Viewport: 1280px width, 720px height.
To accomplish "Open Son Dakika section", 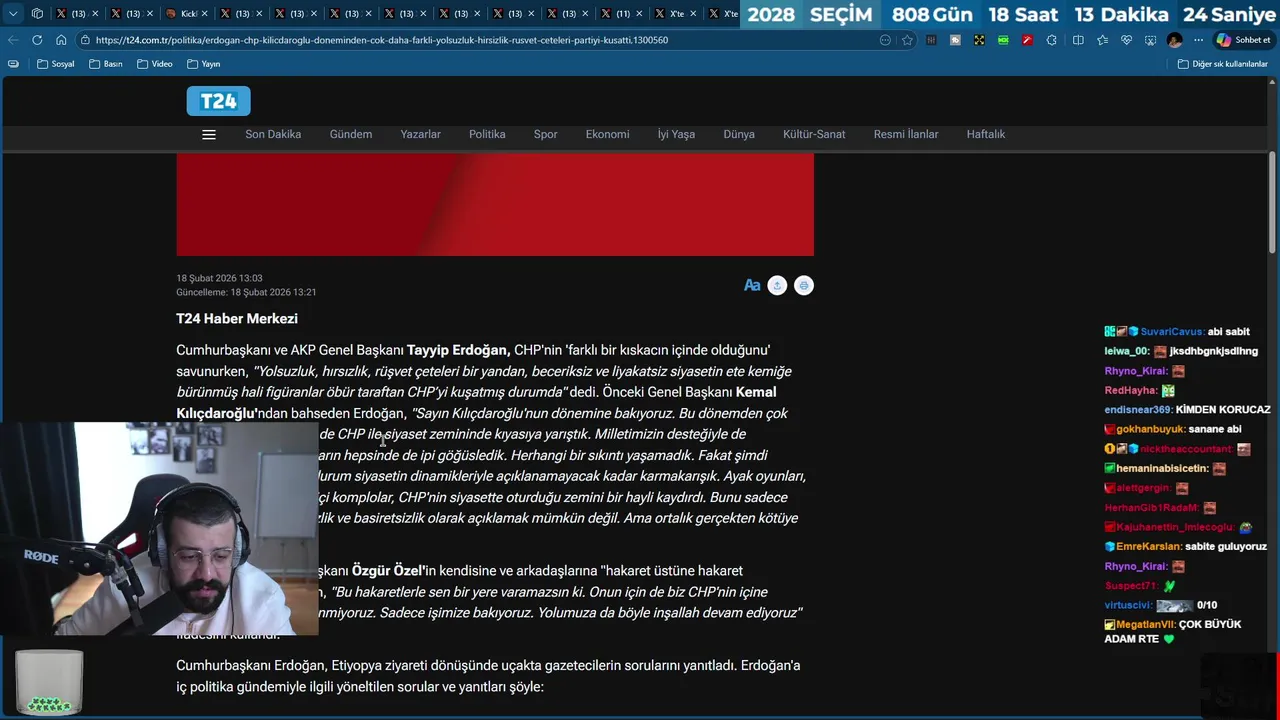I will point(273,134).
